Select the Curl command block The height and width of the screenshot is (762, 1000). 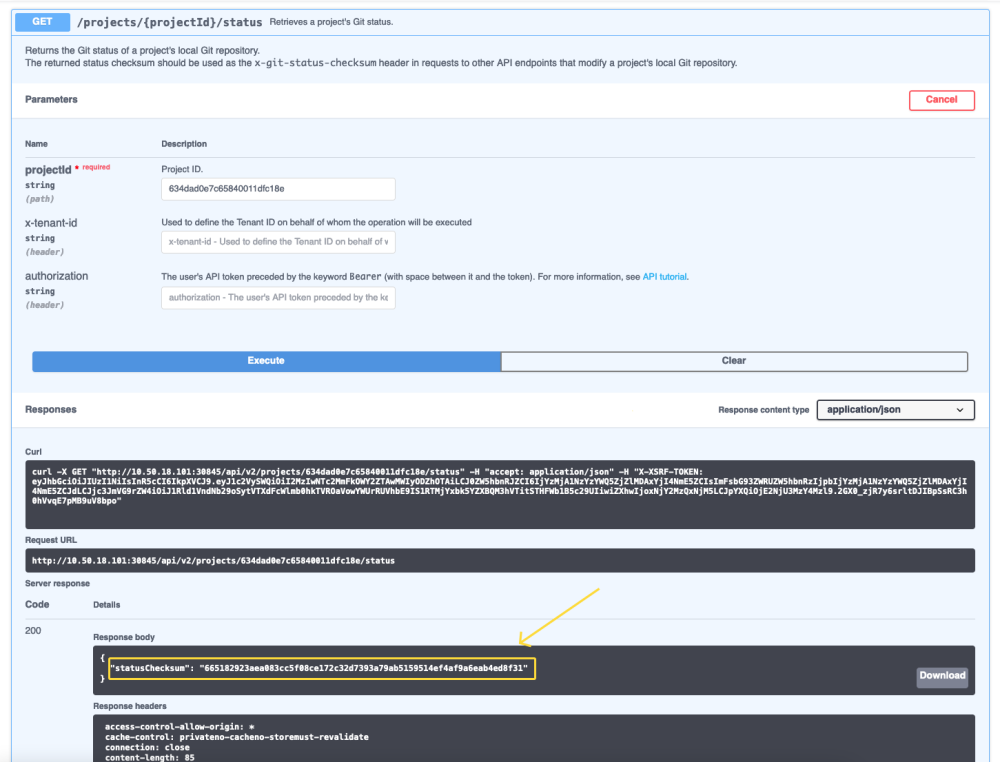500,494
